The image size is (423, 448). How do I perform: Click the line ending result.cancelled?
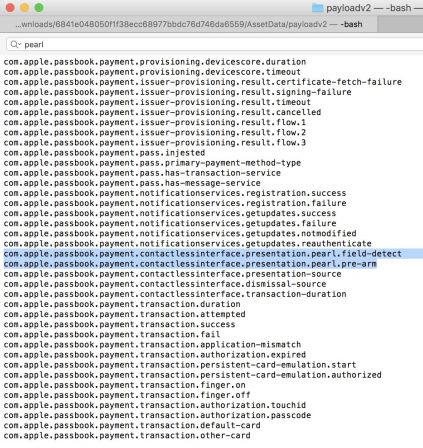pos(162,112)
